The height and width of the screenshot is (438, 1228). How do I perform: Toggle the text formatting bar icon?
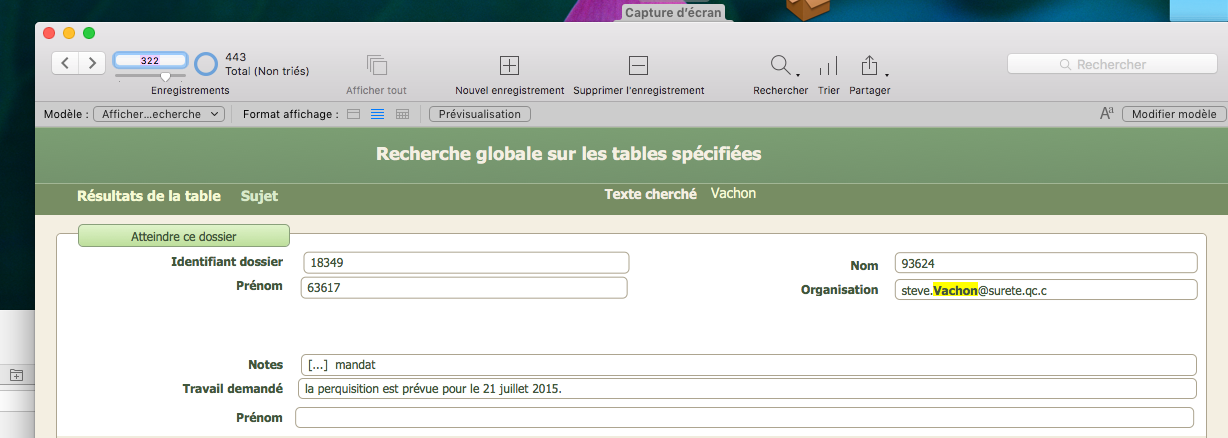[1107, 114]
